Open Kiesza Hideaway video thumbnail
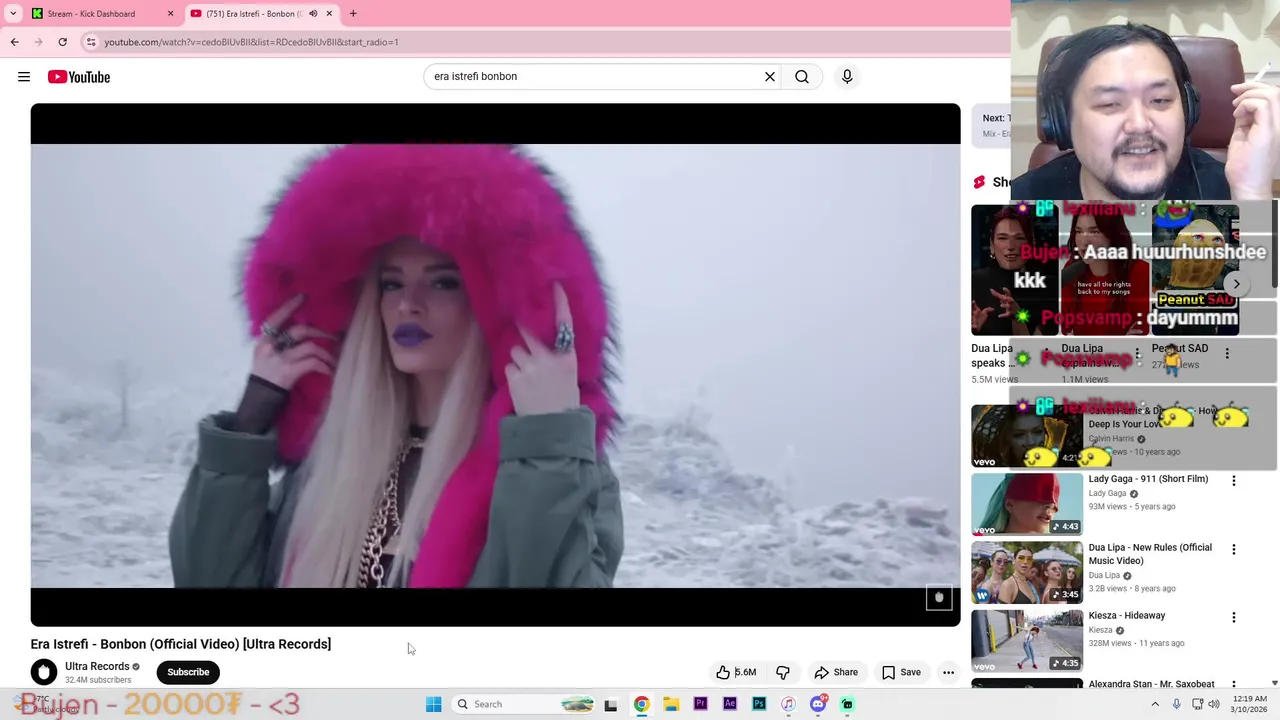This screenshot has height=720, width=1280. tap(1027, 641)
